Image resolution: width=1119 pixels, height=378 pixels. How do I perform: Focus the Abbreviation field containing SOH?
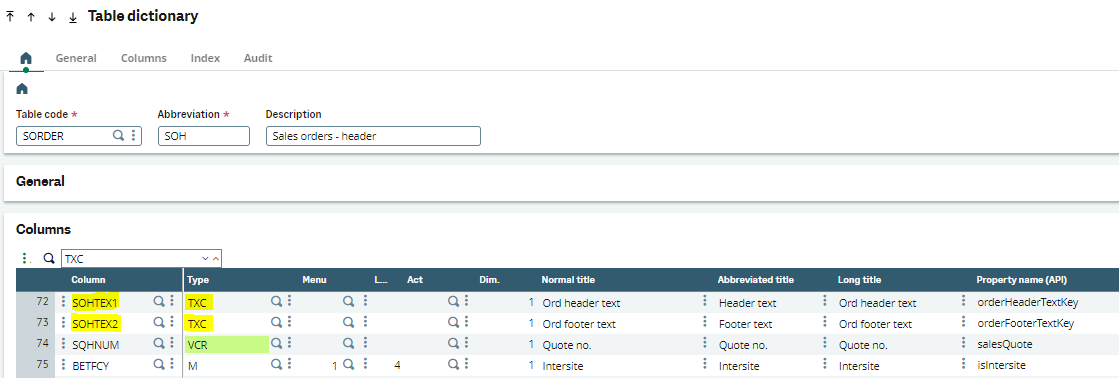coord(203,136)
